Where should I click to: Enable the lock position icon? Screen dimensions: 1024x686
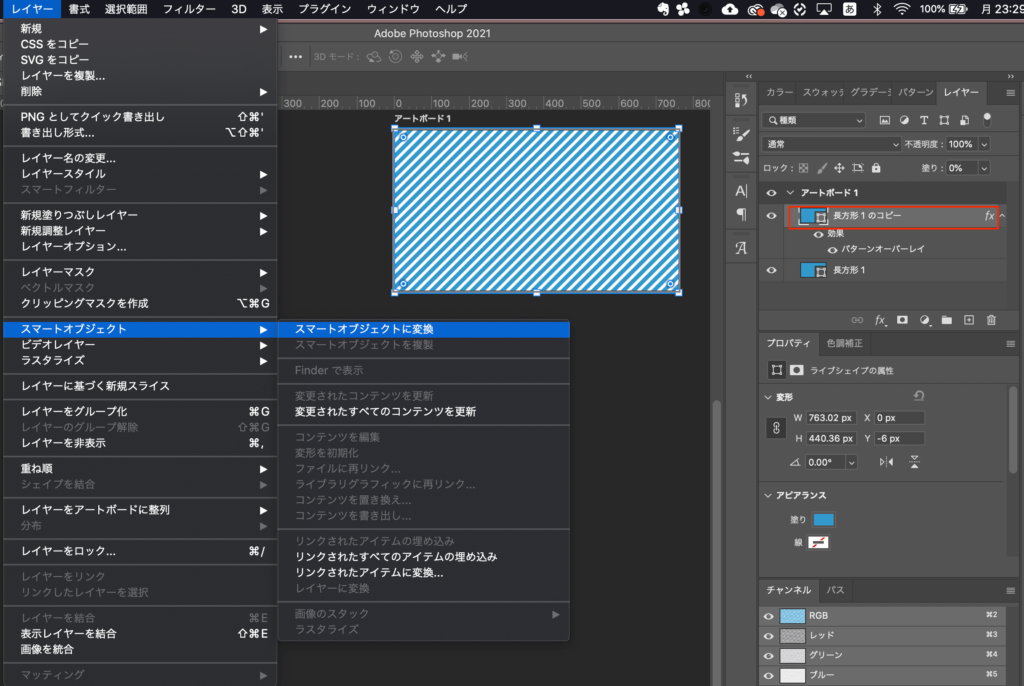(x=840, y=168)
